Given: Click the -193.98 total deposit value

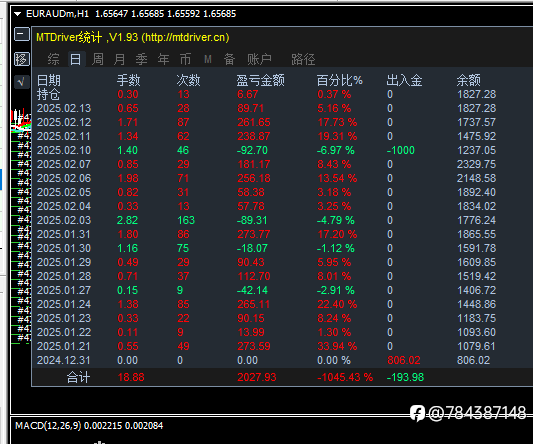Looking at the screenshot, I should pos(405,377).
